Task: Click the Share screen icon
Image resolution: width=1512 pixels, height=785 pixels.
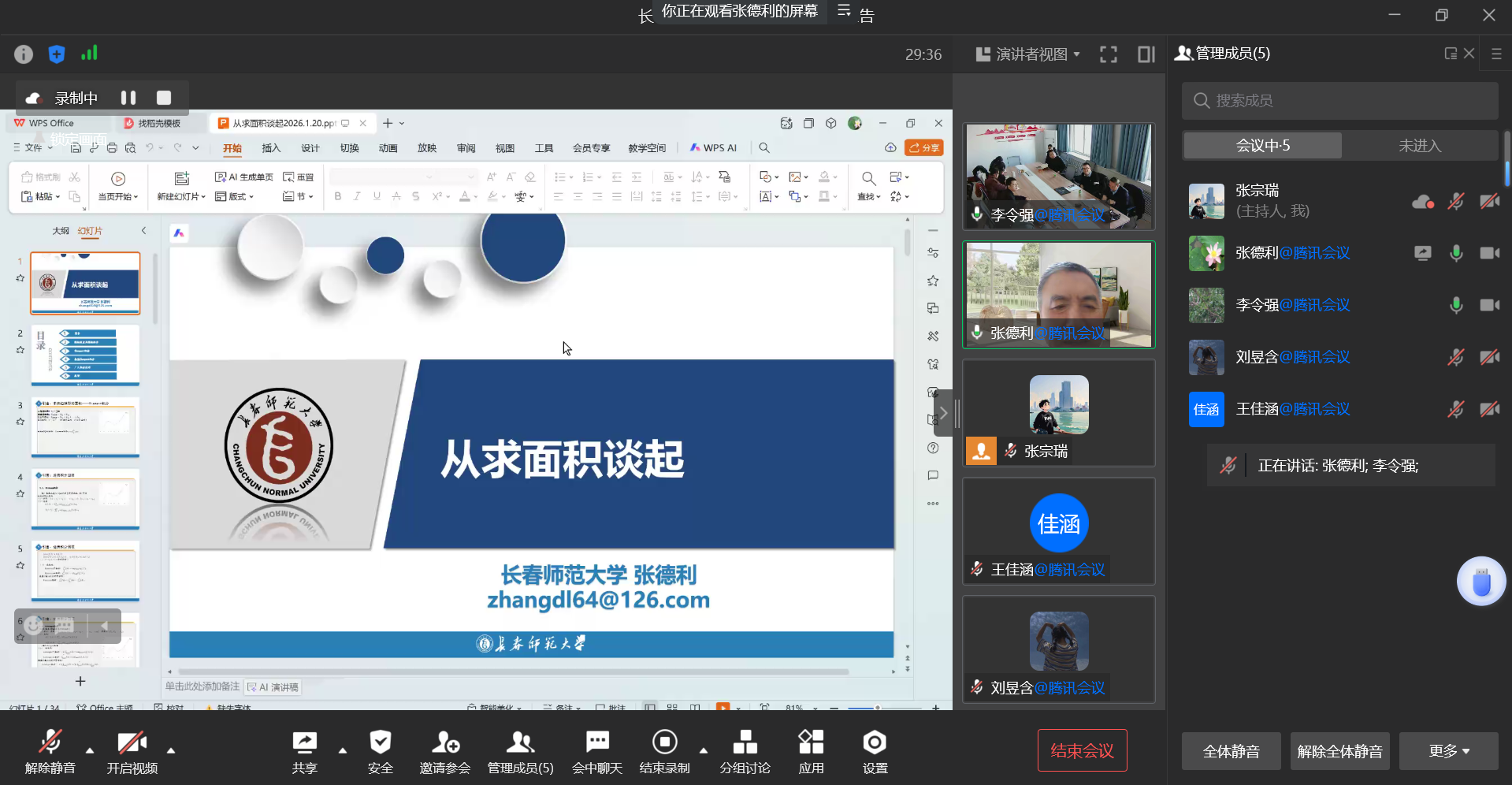Action: (x=304, y=743)
